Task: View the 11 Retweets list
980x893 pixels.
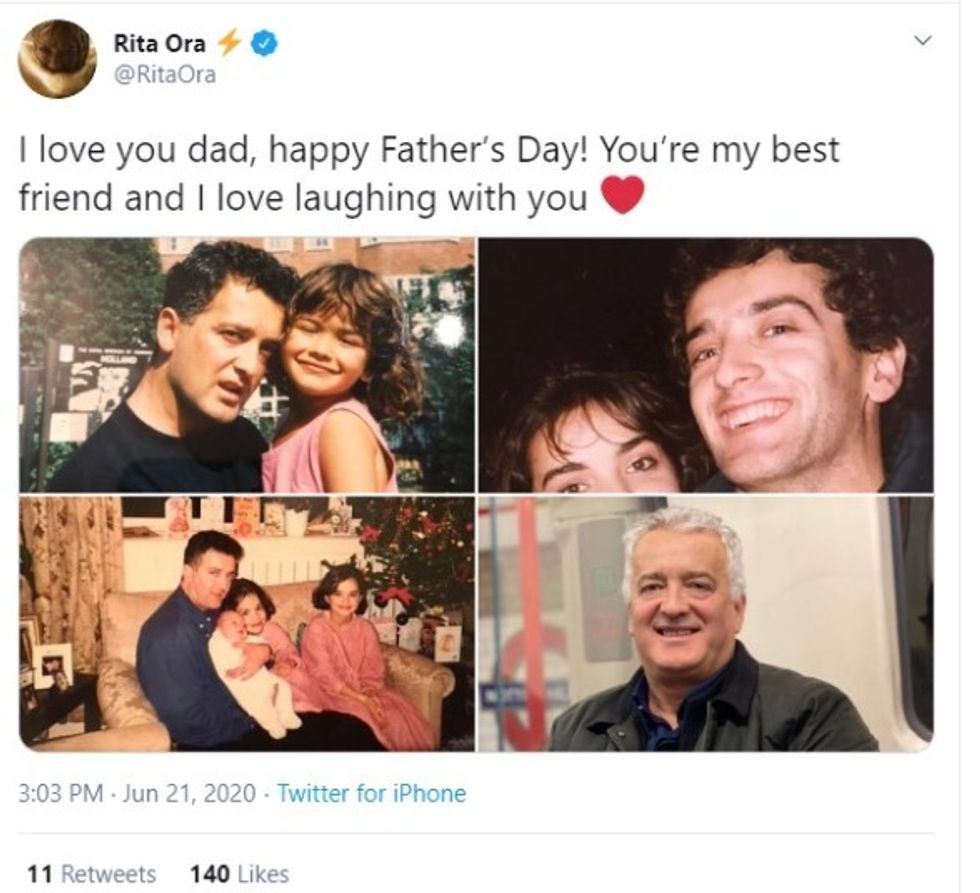Action: [92, 874]
